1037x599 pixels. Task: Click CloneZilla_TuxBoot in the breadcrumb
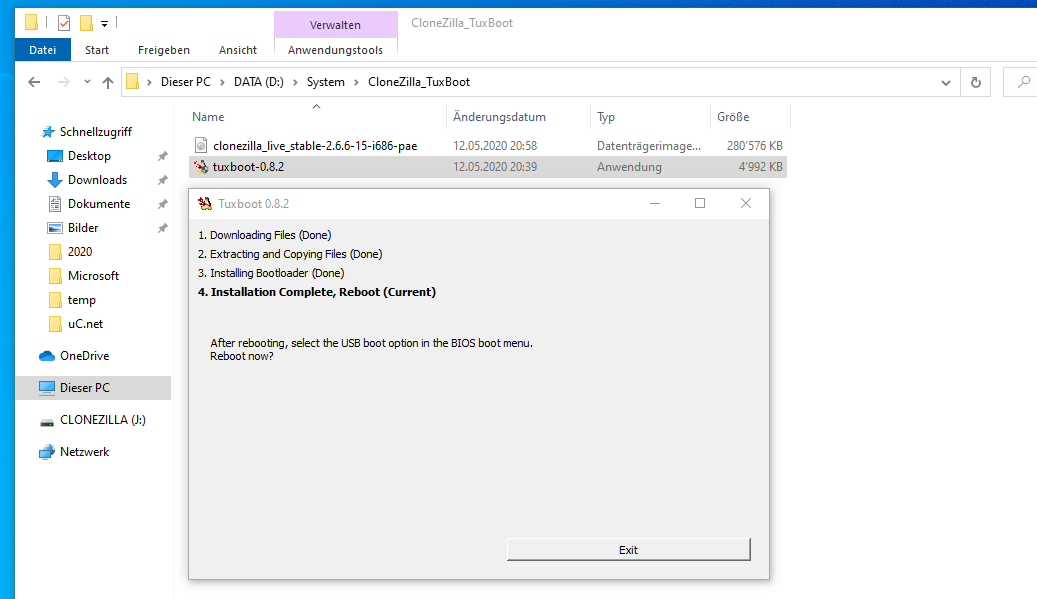click(x=419, y=82)
